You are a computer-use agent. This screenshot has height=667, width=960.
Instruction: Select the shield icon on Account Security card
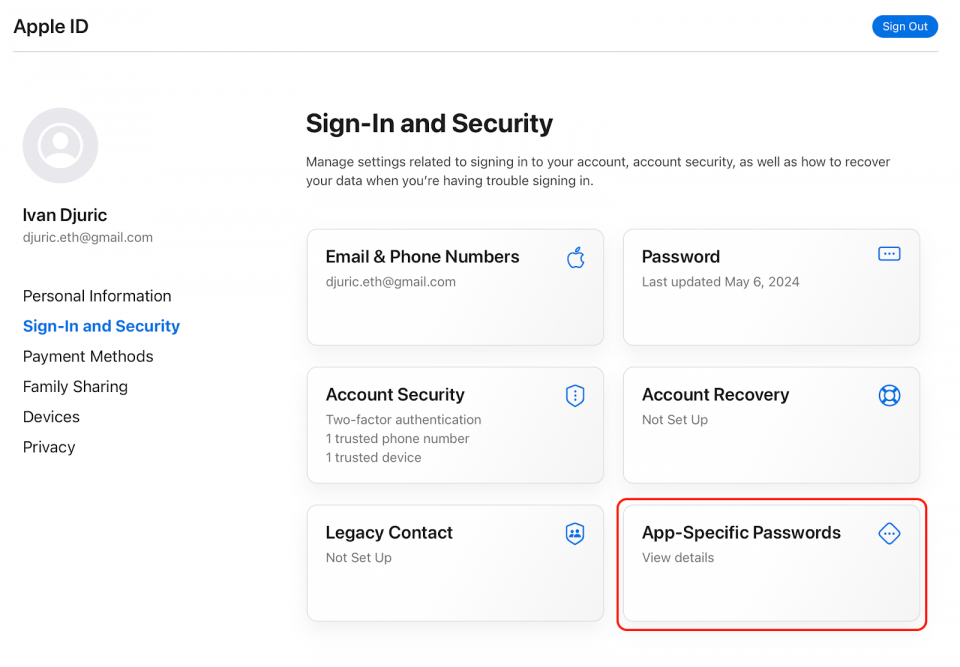coord(575,395)
